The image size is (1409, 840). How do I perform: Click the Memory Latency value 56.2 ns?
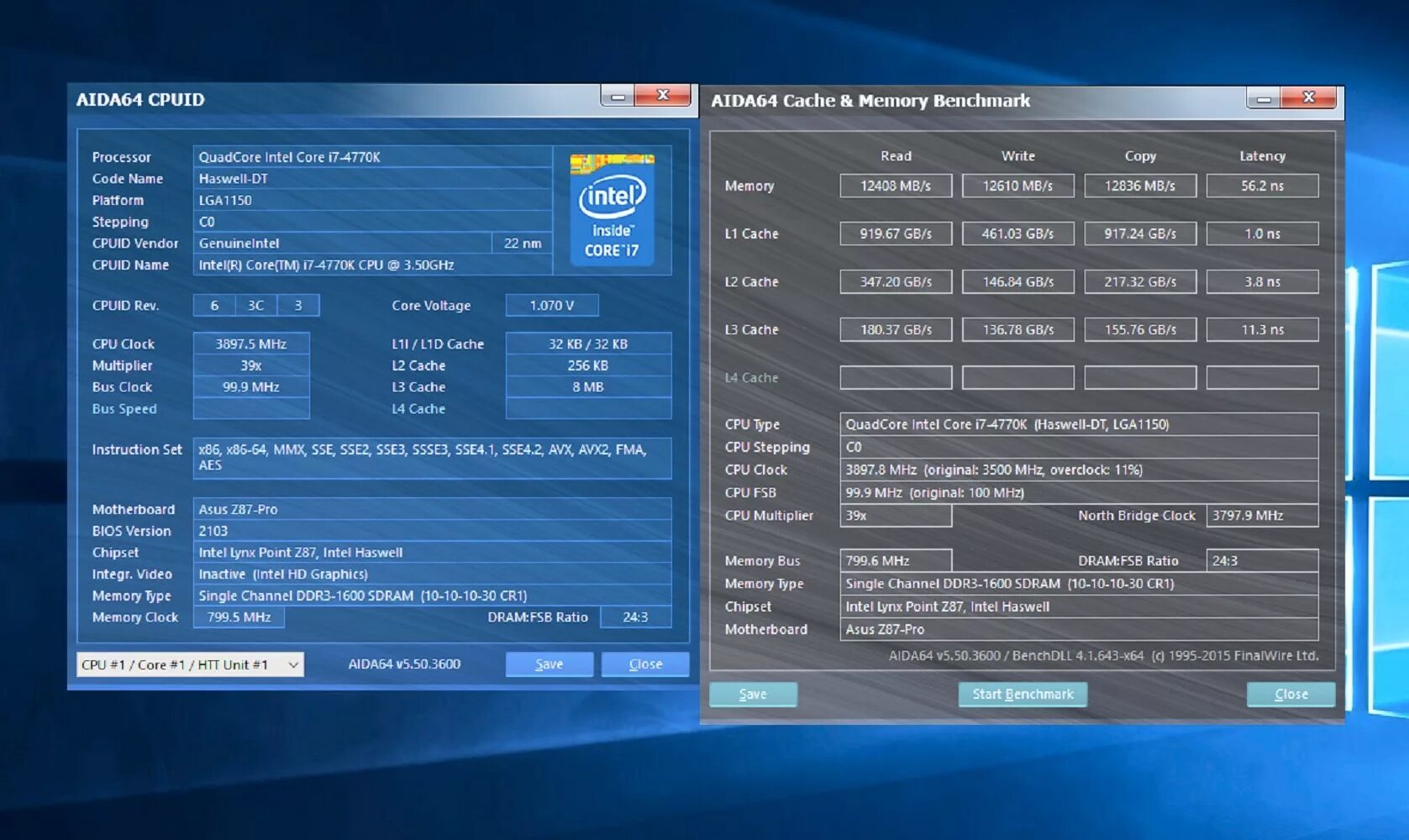1262,186
